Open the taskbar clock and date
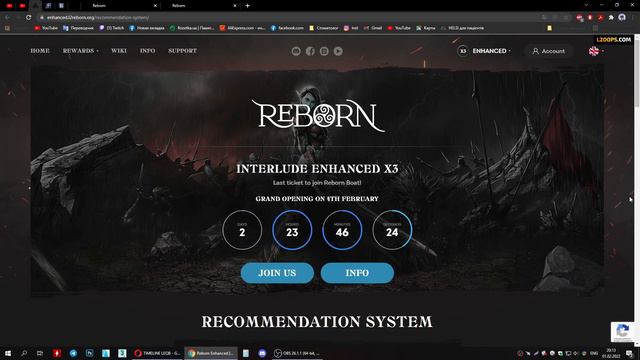 coord(611,353)
